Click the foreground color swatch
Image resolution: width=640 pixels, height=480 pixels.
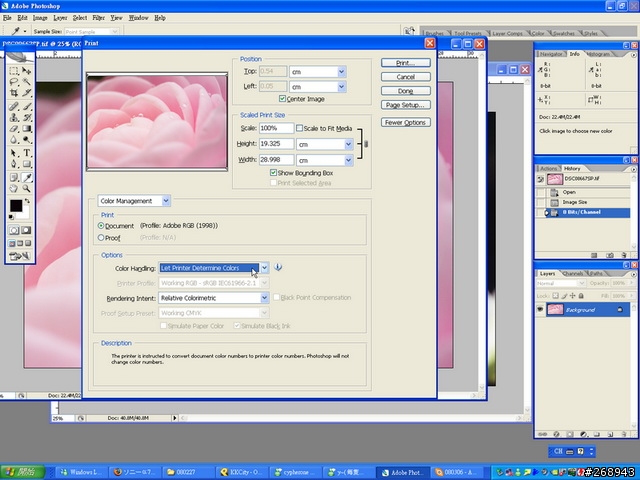[x=16, y=205]
